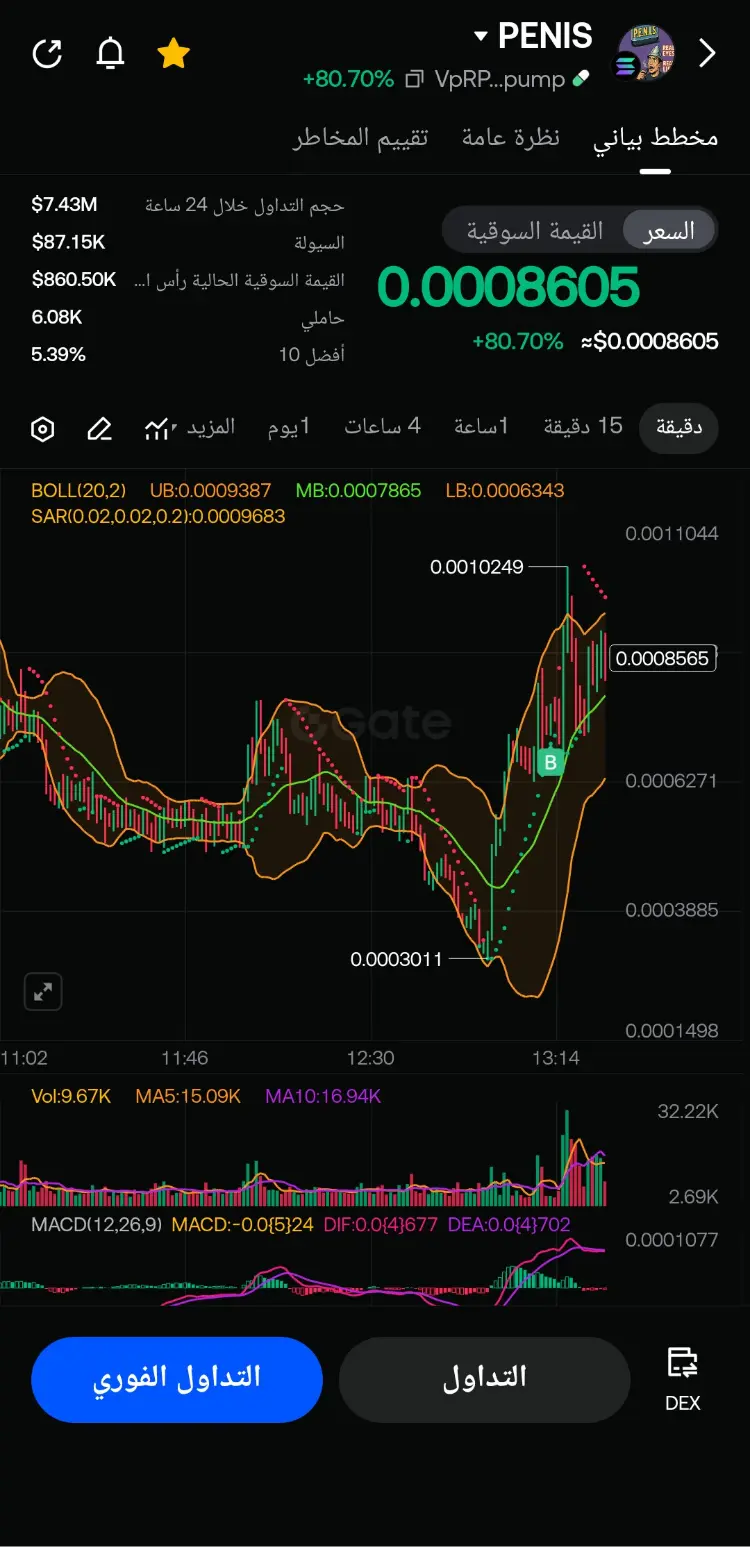Tap the MA5:15.09K label
The height and width of the screenshot is (1547, 750).
coord(188,1097)
